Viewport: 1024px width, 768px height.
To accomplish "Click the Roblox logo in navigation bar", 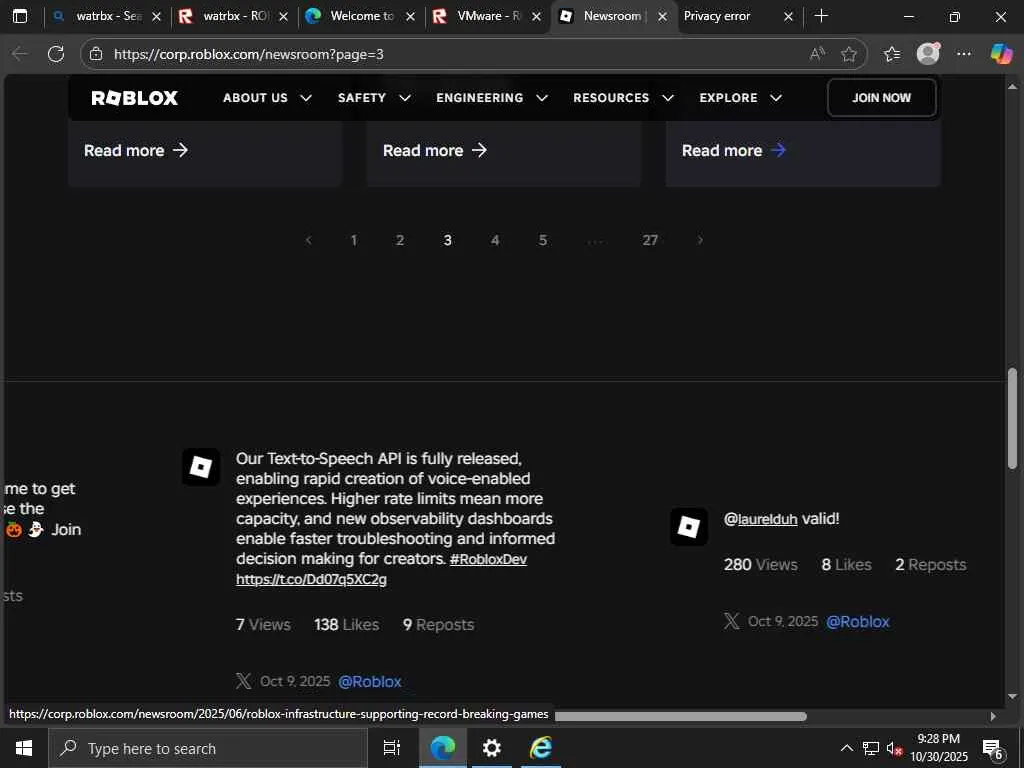I will point(135,98).
